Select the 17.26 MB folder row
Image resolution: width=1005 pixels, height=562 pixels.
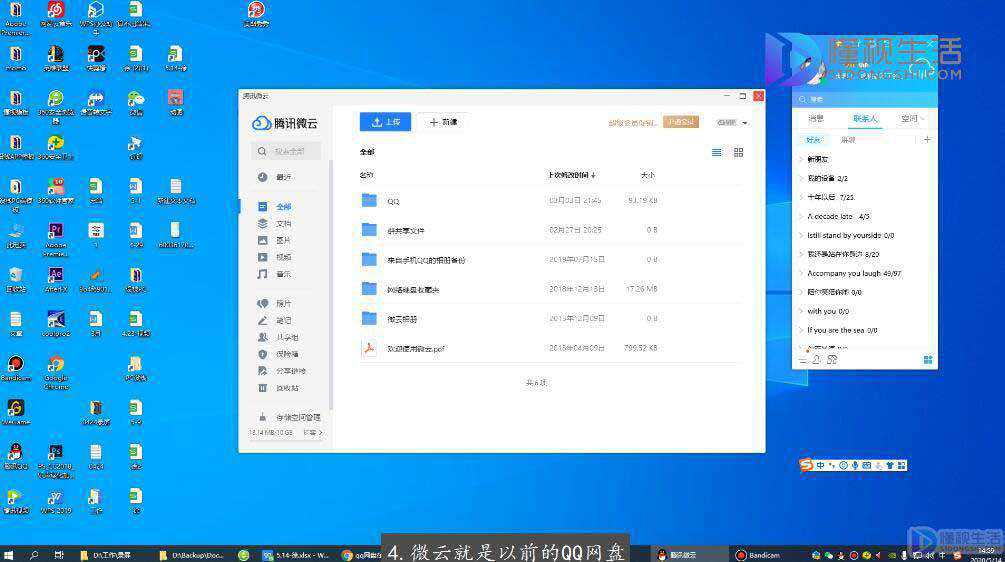pos(549,289)
